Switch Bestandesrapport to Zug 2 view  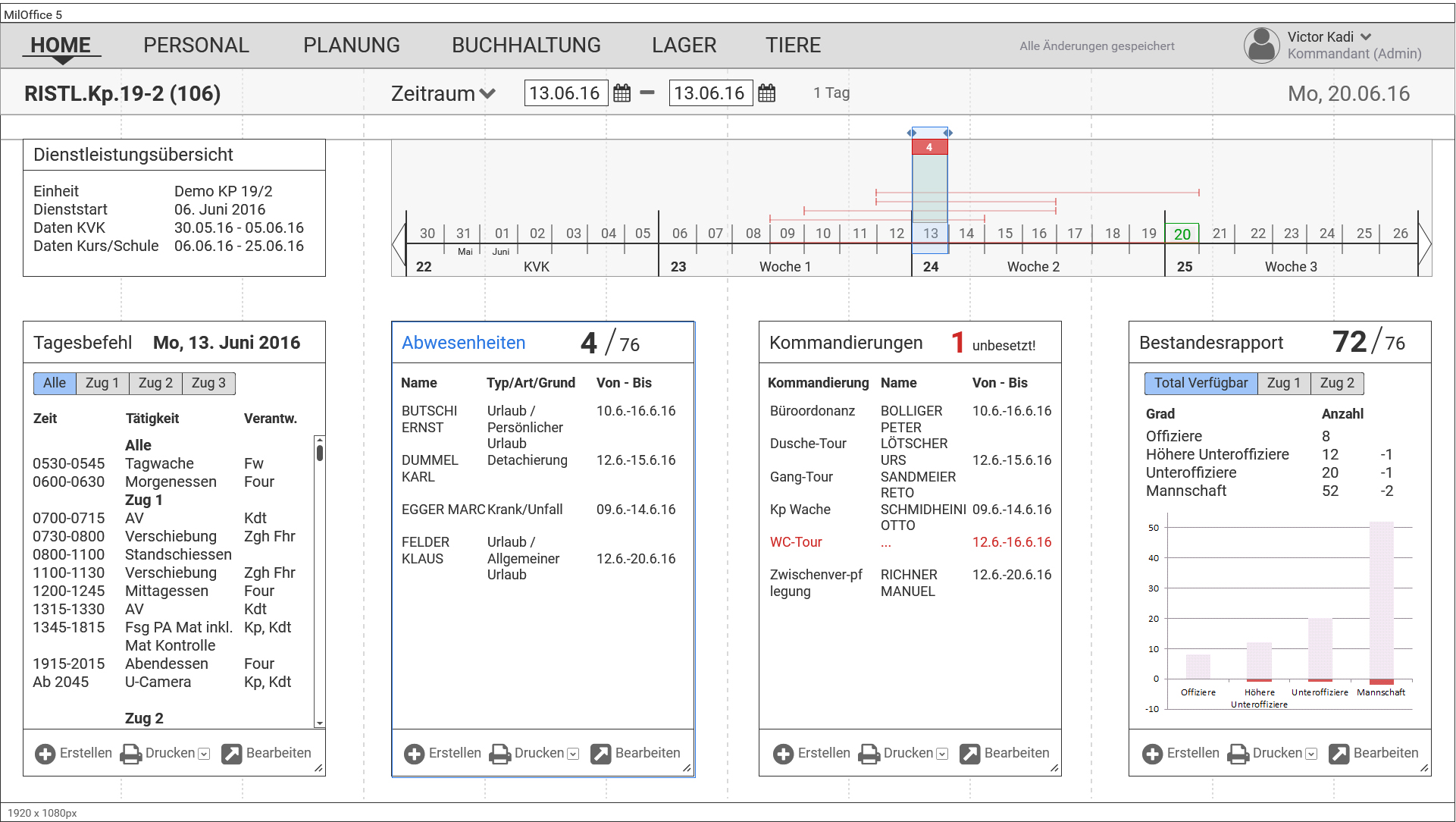pos(1336,384)
